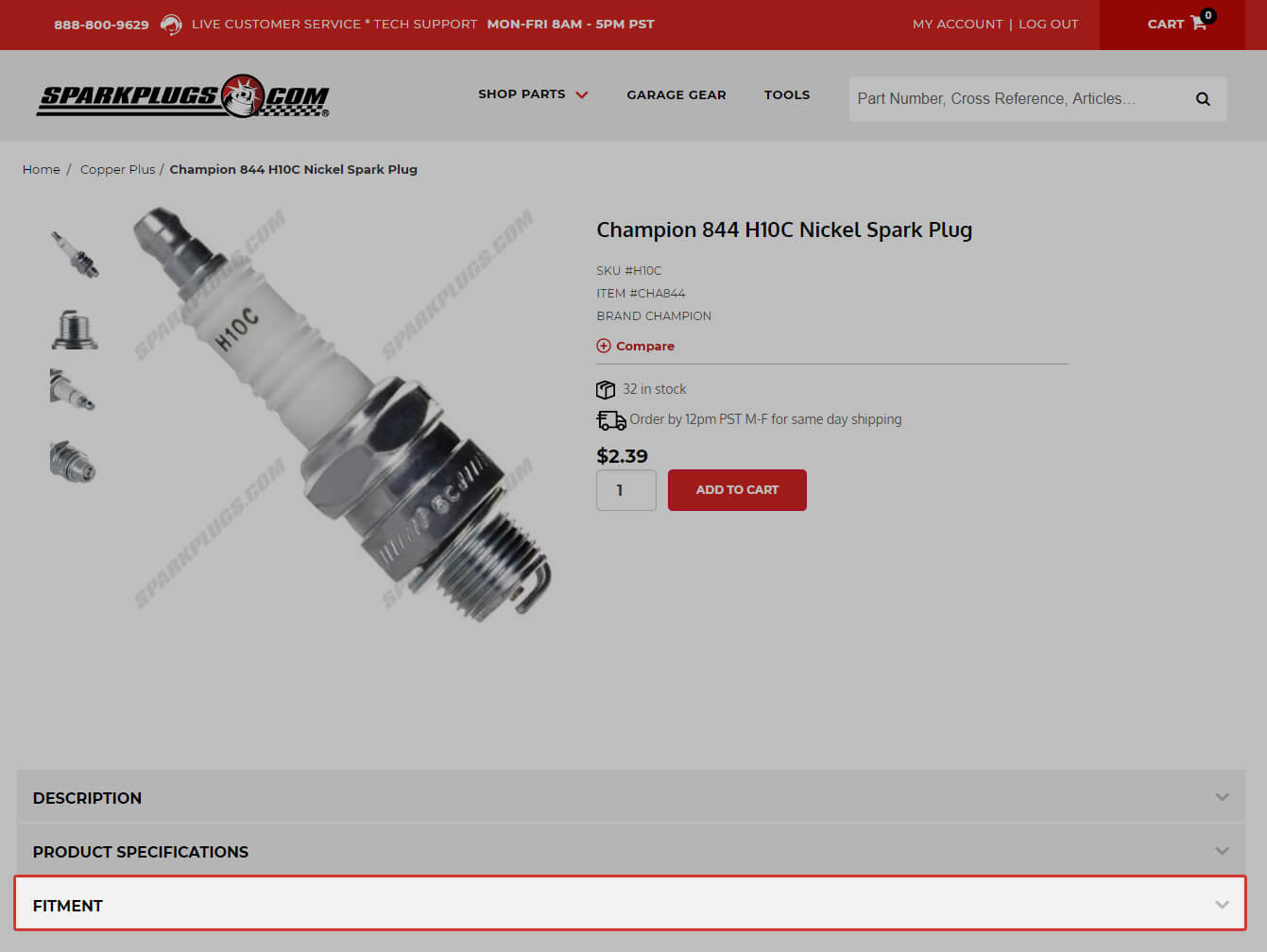This screenshot has width=1267, height=952.
Task: Click the Add to Cart button
Action: pyautogui.click(x=737, y=490)
